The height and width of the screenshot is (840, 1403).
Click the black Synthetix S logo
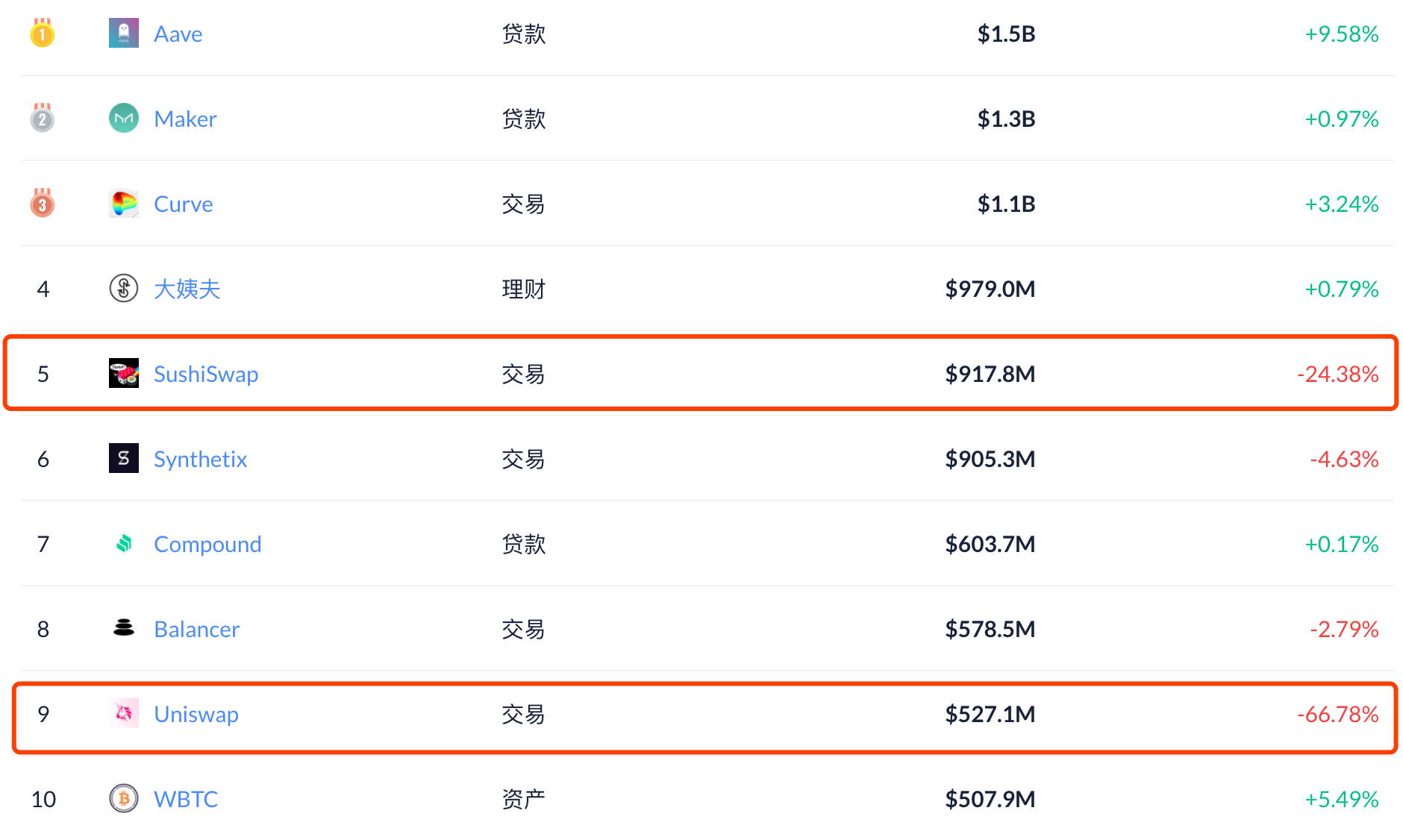[x=123, y=458]
